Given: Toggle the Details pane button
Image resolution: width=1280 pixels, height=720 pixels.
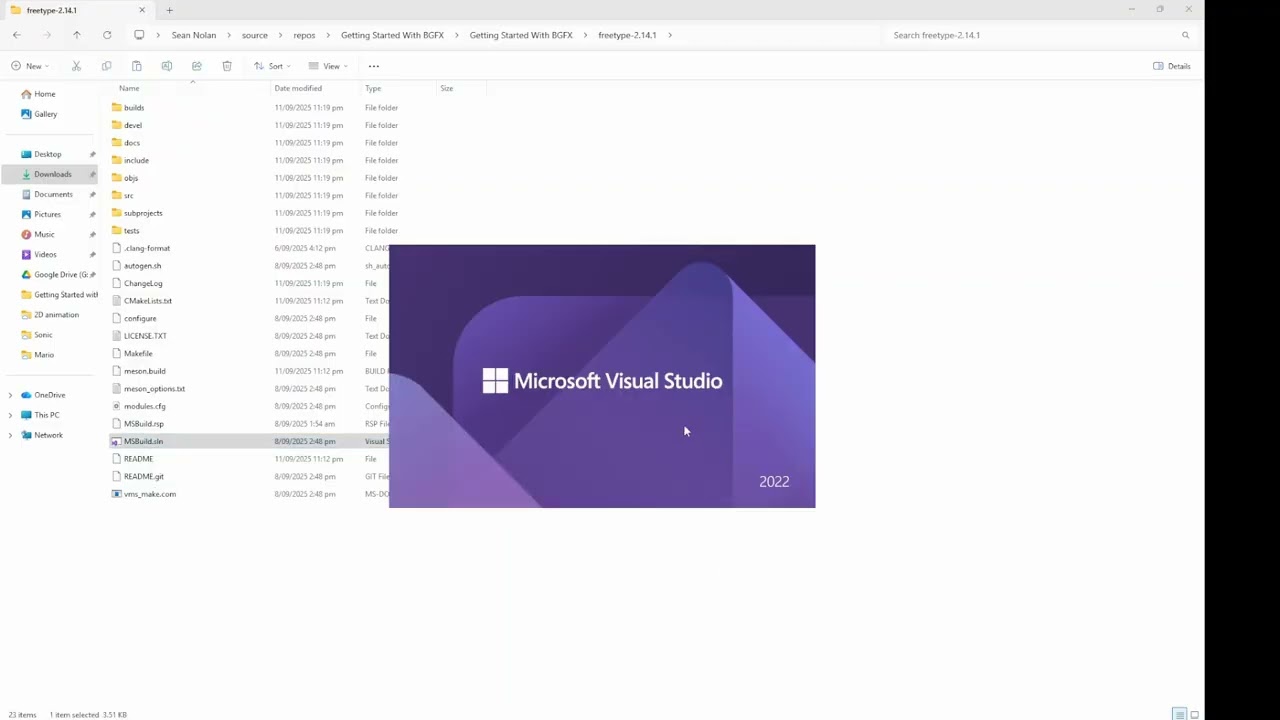Looking at the screenshot, I should [1172, 66].
